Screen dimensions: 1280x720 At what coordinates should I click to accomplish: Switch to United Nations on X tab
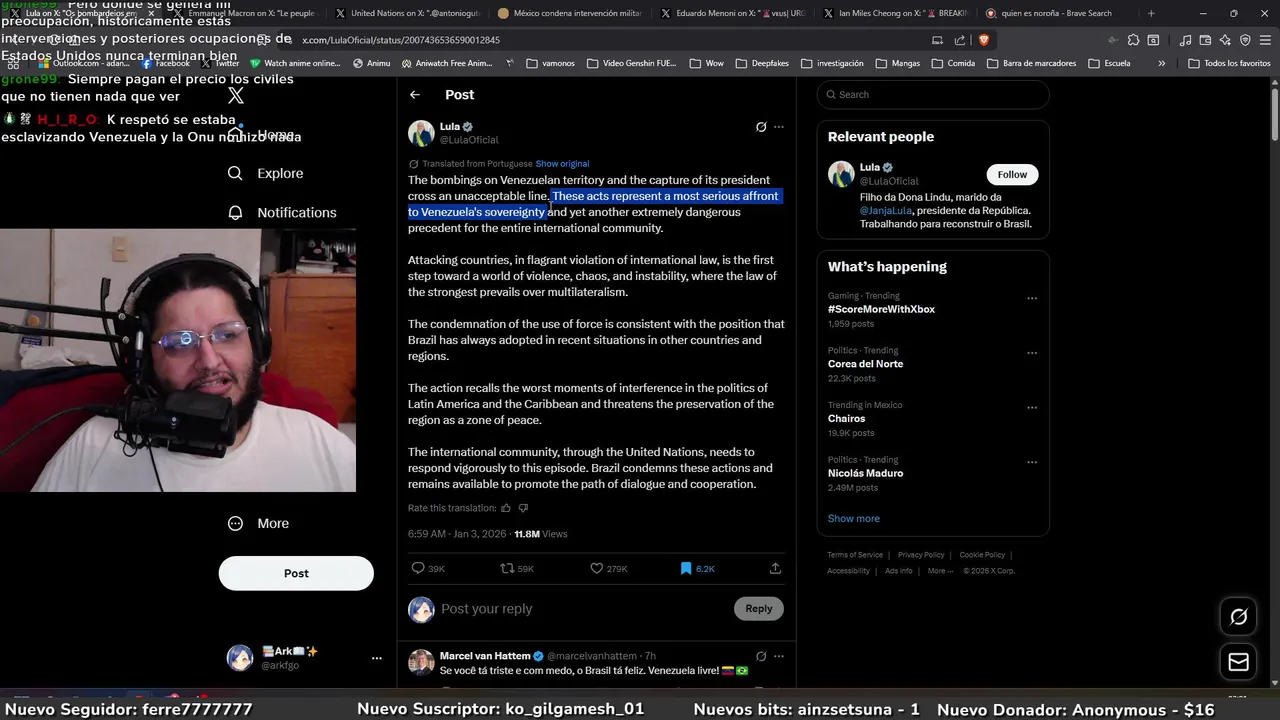pos(408,13)
